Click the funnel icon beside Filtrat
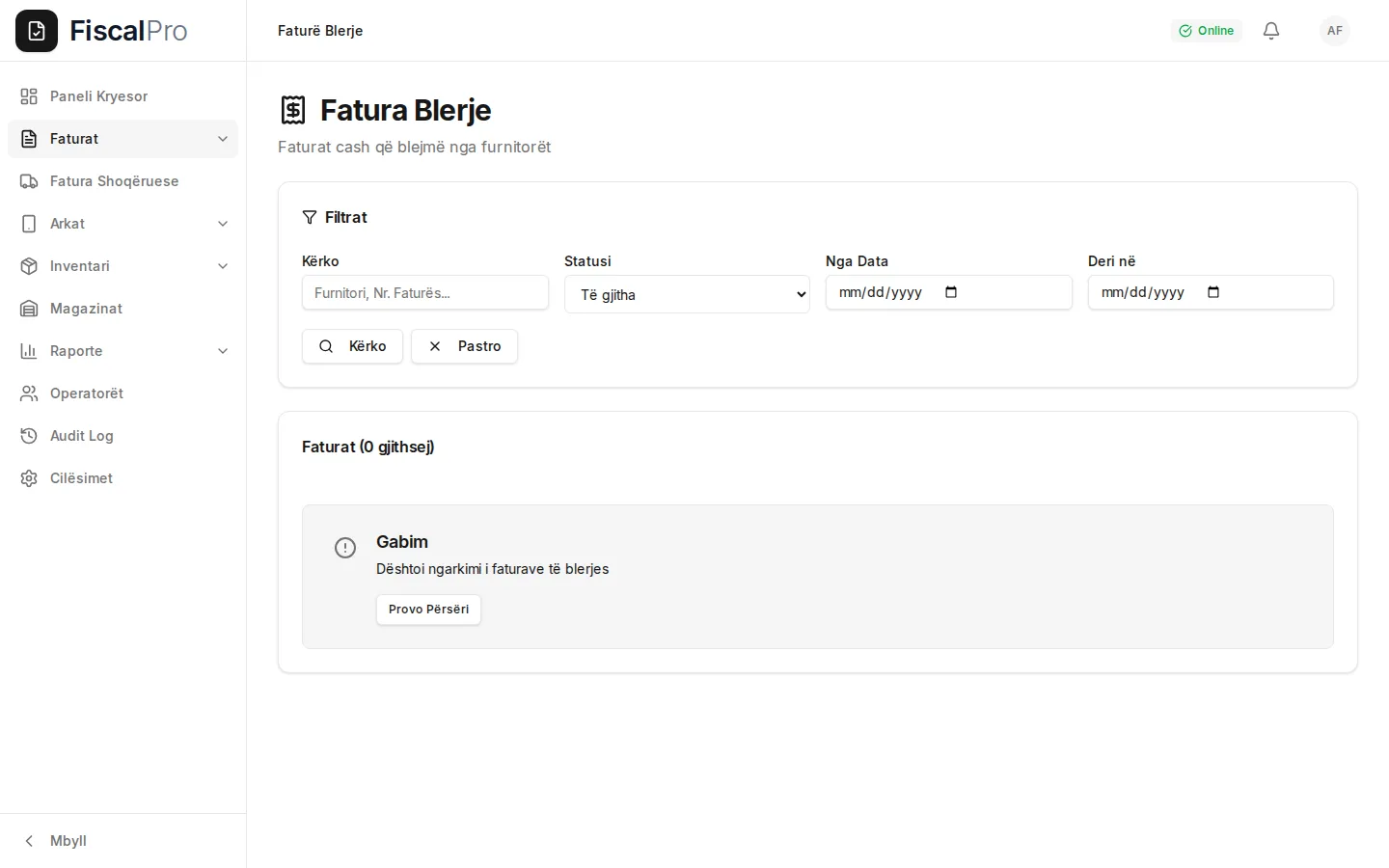This screenshot has height=868, width=1389. [310, 217]
